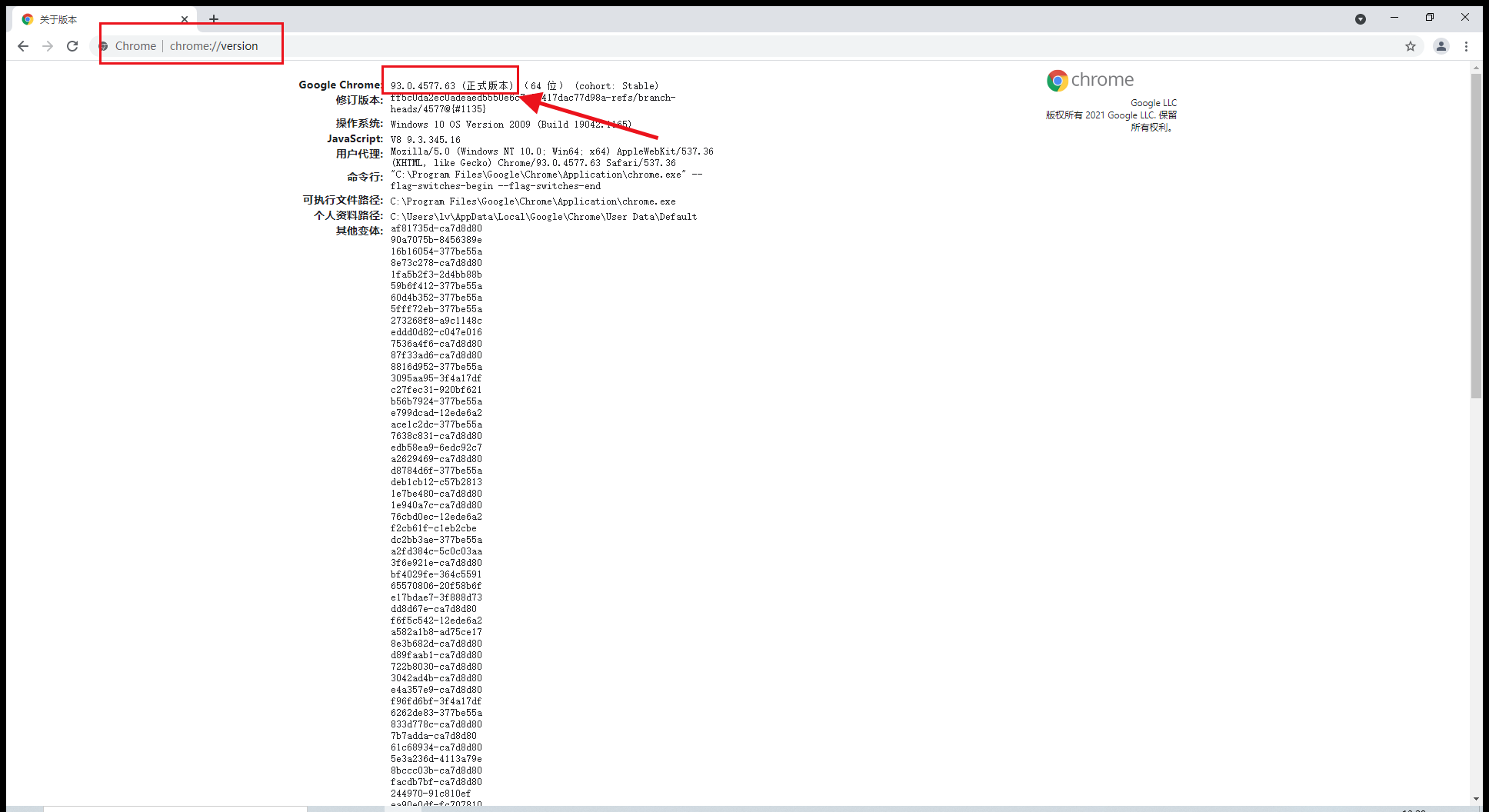Click the JavaScript label
Viewport: 1489px width, 812px height.
click(355, 138)
